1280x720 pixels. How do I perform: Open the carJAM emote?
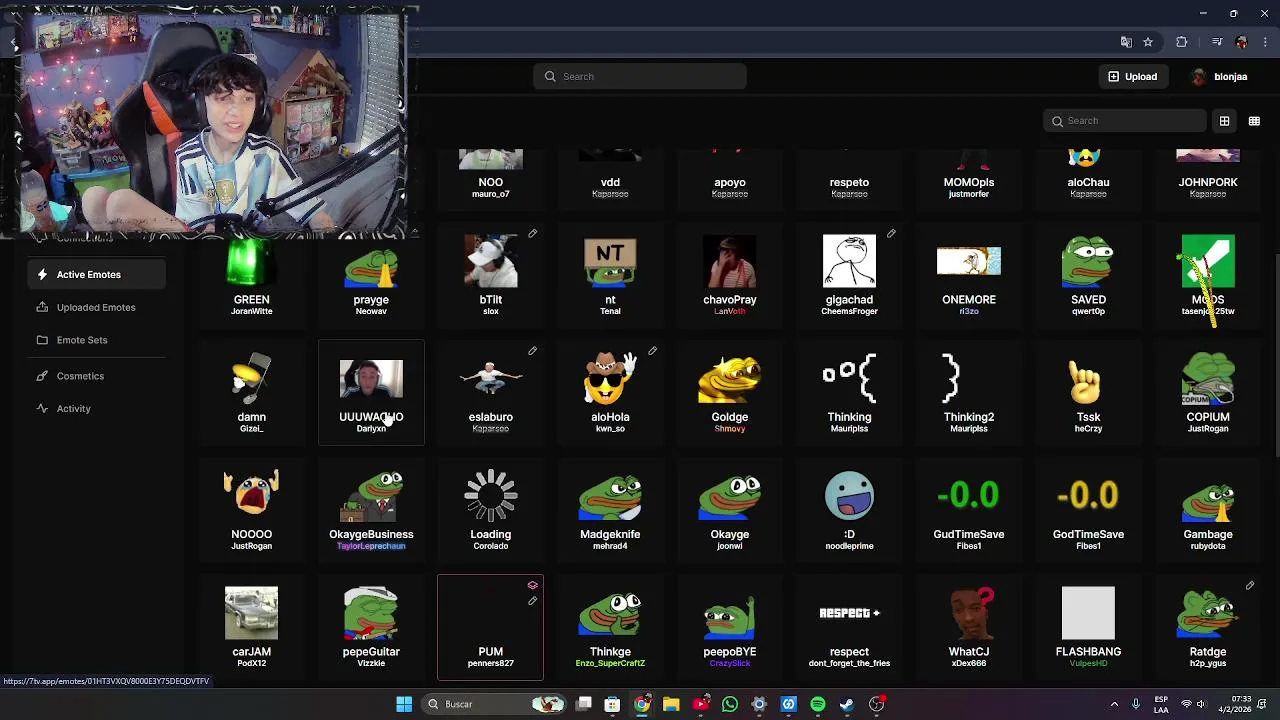point(251,628)
